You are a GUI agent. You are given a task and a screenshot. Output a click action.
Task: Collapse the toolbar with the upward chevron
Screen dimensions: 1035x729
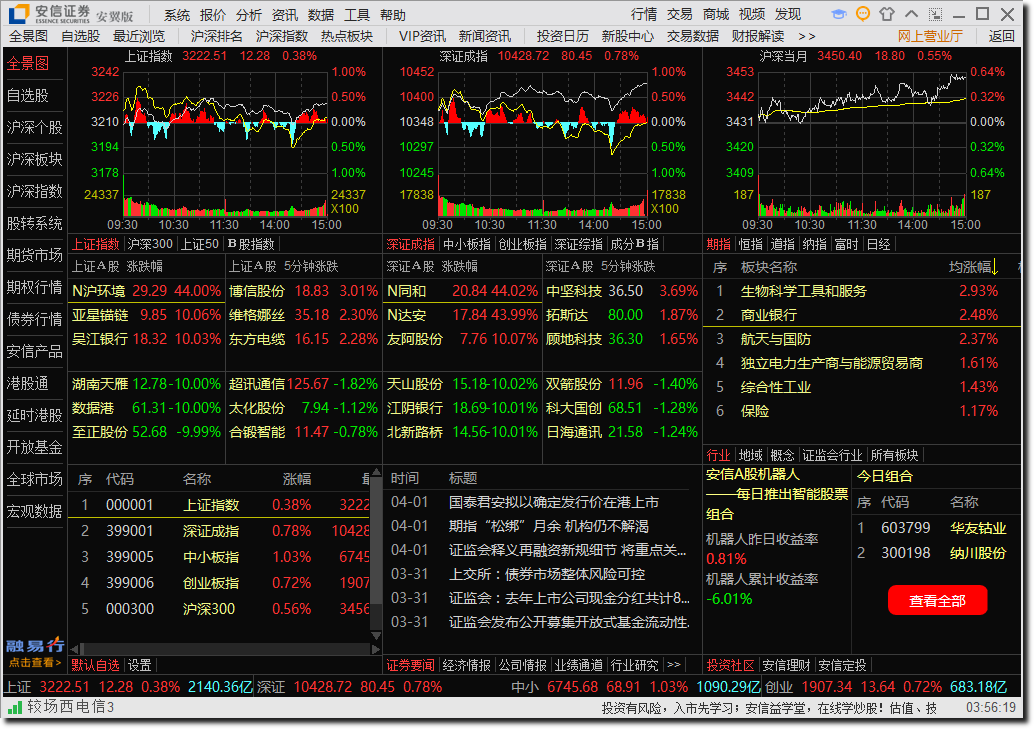912,14
